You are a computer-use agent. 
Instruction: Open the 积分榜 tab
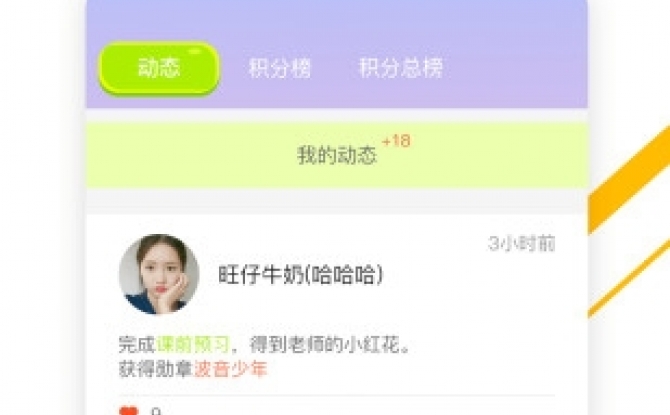coord(280,68)
